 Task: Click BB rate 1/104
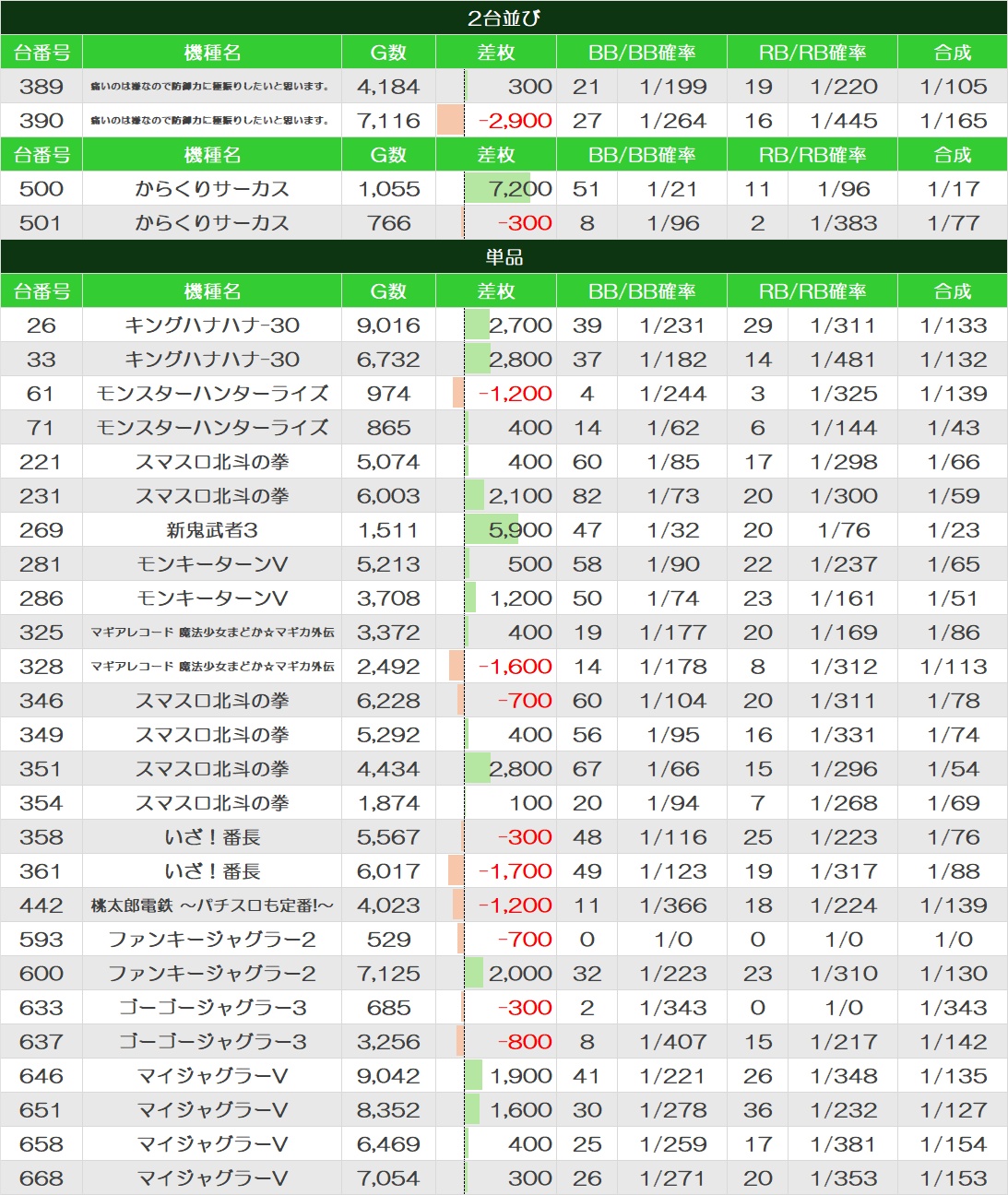[673, 701]
